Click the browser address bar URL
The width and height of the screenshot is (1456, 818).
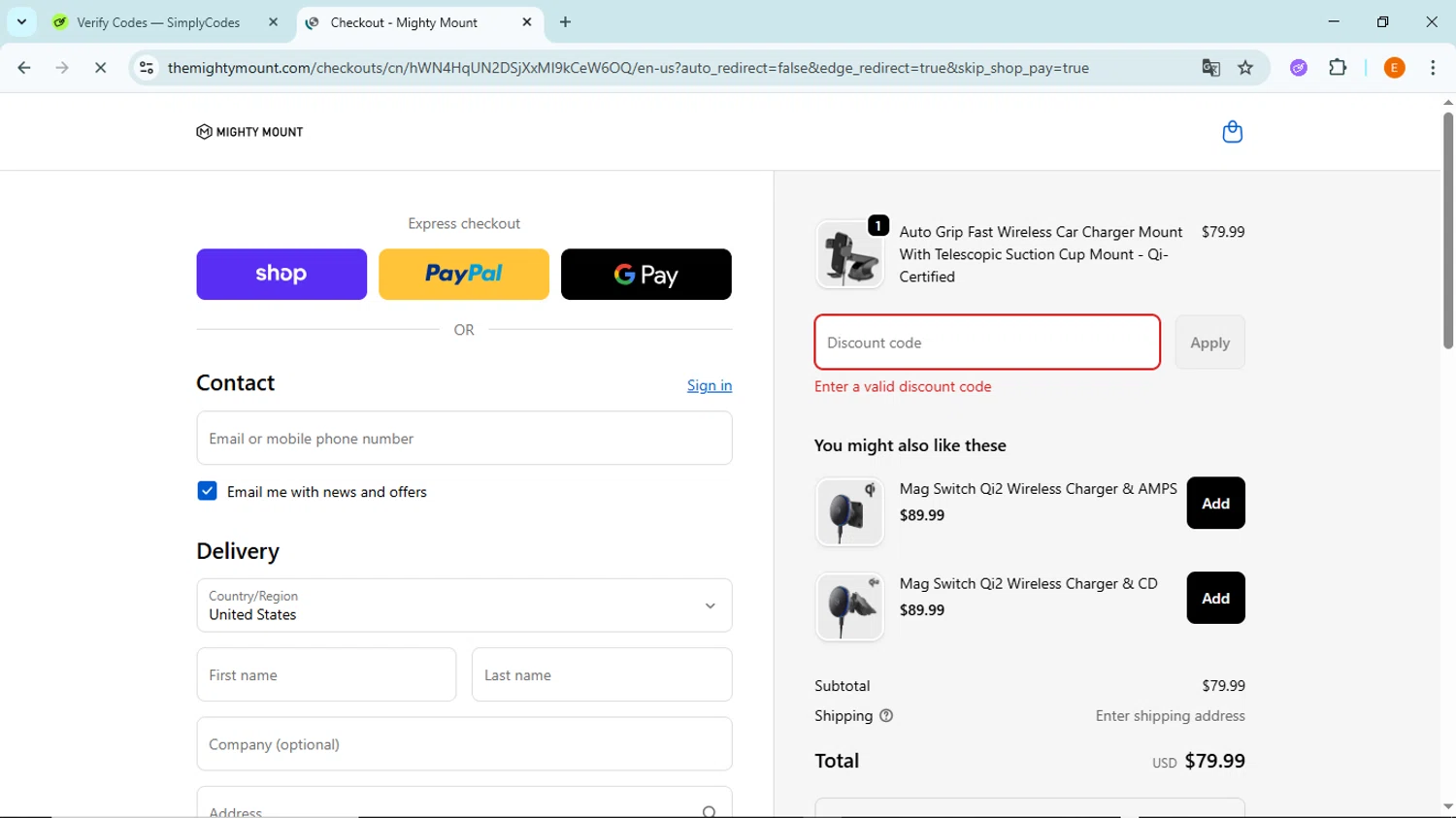(x=628, y=68)
